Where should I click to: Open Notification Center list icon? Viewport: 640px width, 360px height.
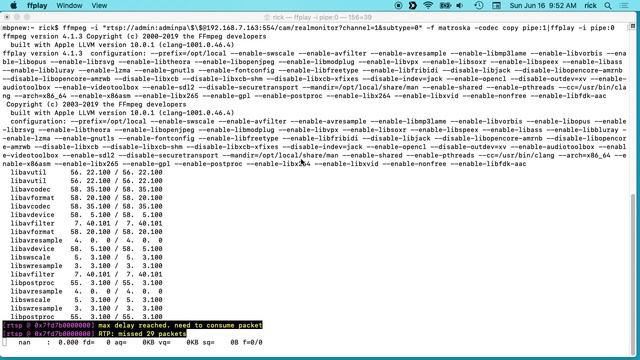pos(624,6)
